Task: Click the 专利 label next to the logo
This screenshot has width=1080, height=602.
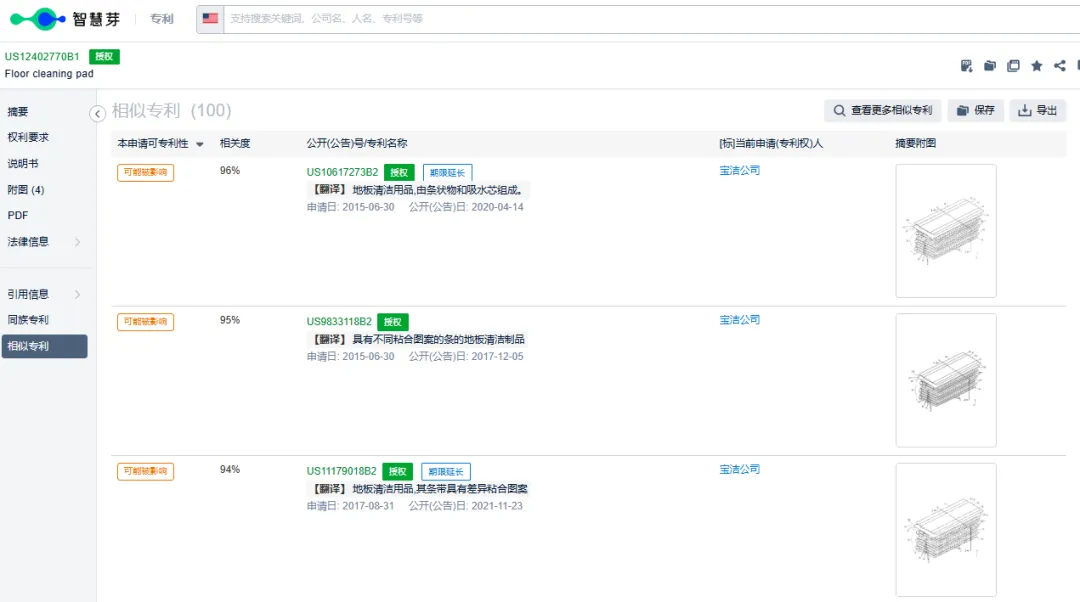Action: 162,19
